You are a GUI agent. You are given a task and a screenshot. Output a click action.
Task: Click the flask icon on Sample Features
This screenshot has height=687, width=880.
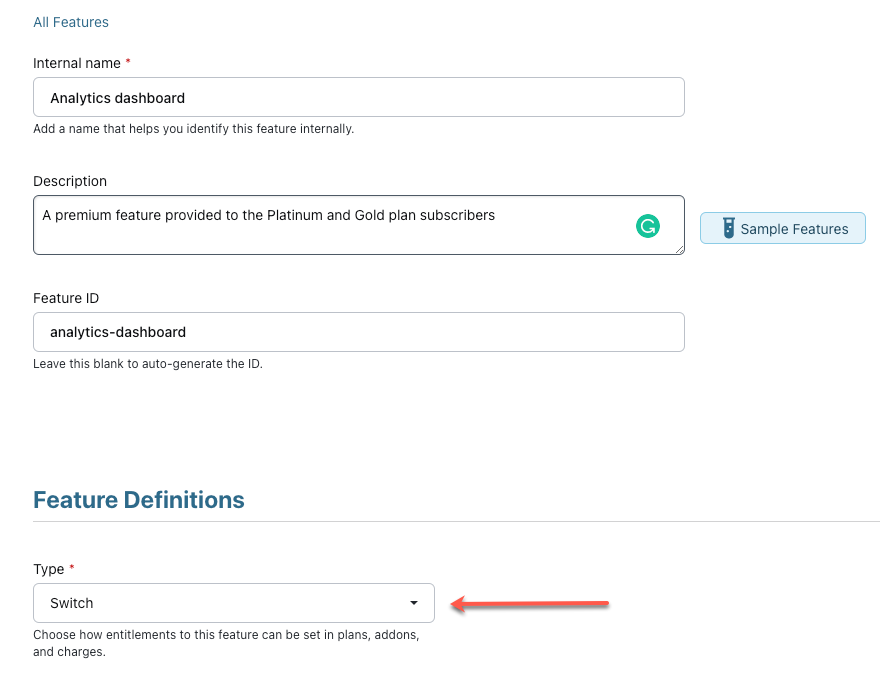click(x=728, y=229)
